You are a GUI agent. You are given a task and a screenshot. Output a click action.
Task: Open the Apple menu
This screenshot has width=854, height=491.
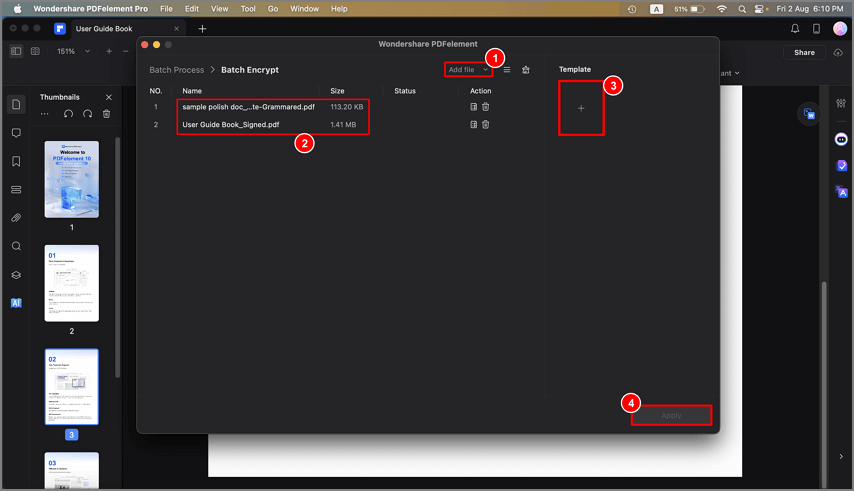click(x=17, y=9)
